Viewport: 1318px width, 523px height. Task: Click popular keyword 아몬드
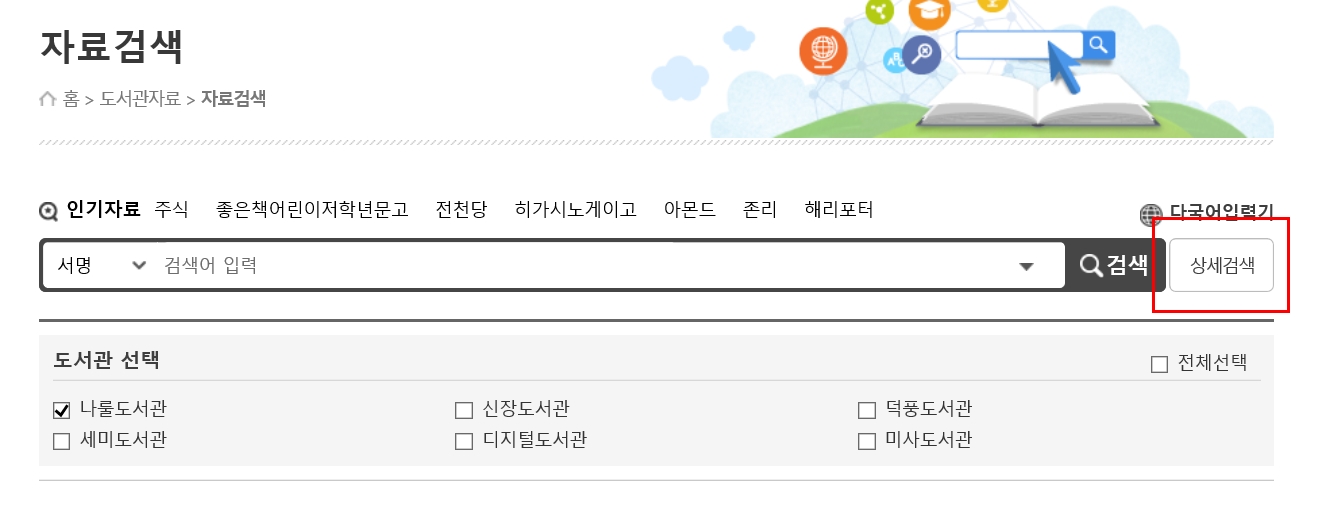tap(690, 210)
